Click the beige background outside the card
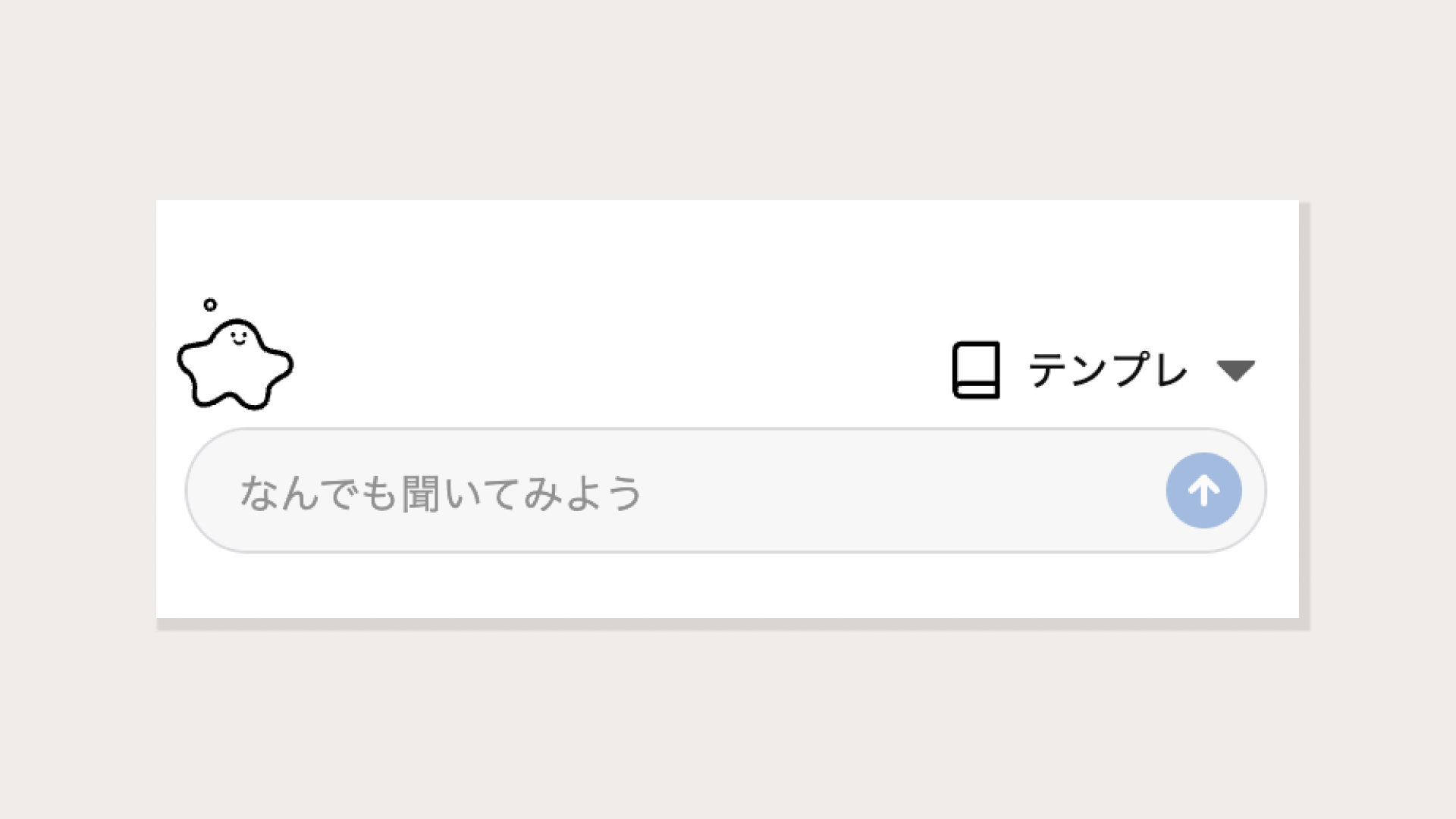This screenshot has height=819, width=1456. (728, 99)
